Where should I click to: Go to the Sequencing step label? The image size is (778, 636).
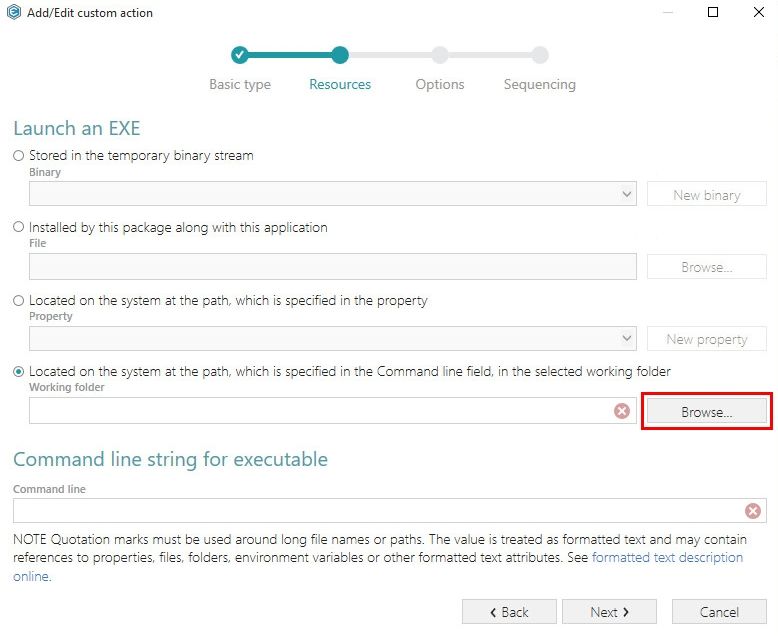pos(540,84)
